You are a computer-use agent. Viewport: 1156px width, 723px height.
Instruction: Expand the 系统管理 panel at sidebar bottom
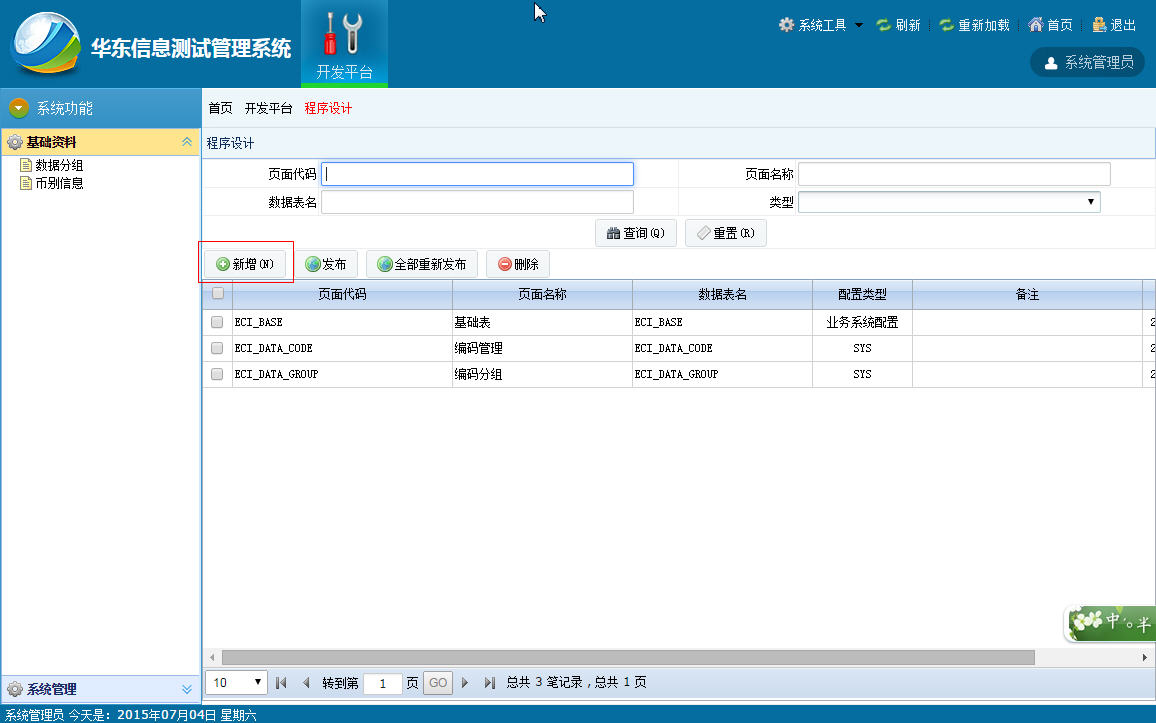coord(187,689)
